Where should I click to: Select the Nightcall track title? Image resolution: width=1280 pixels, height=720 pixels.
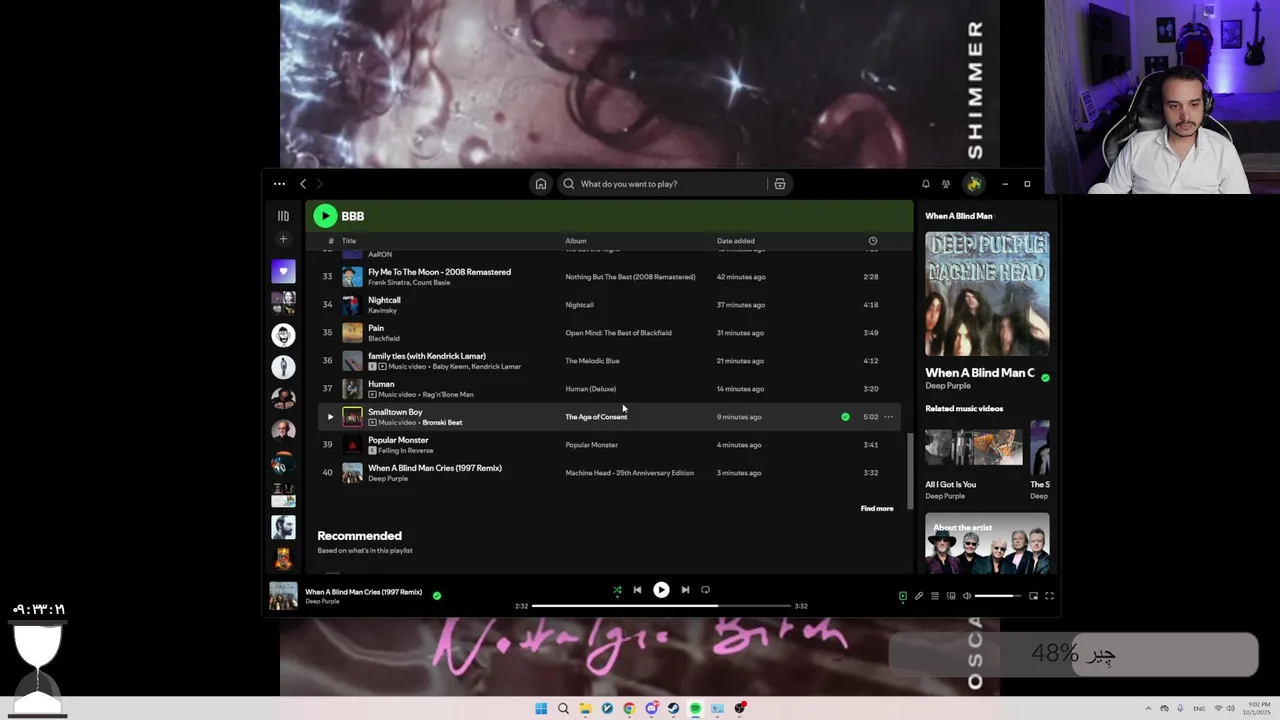[x=384, y=300]
